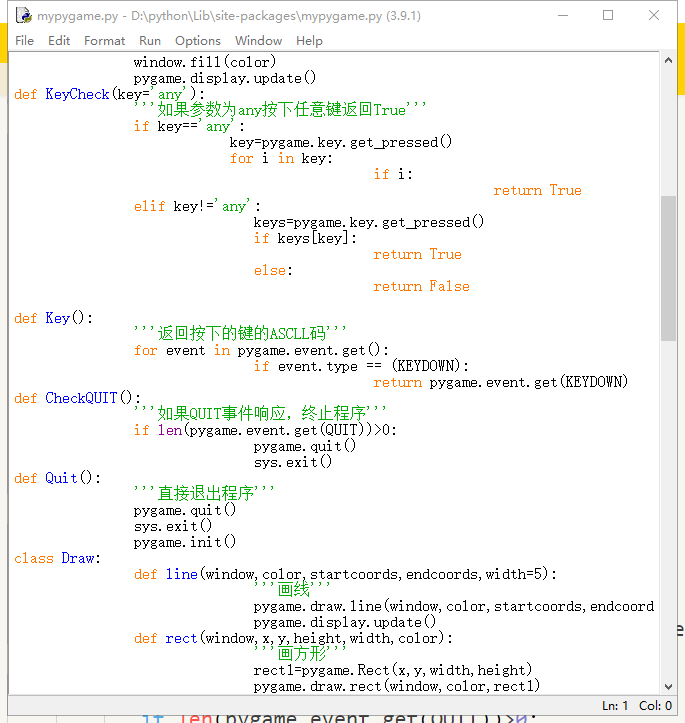
Task: Click the 'Col: 0' status bar entry
Action: [x=655, y=705]
